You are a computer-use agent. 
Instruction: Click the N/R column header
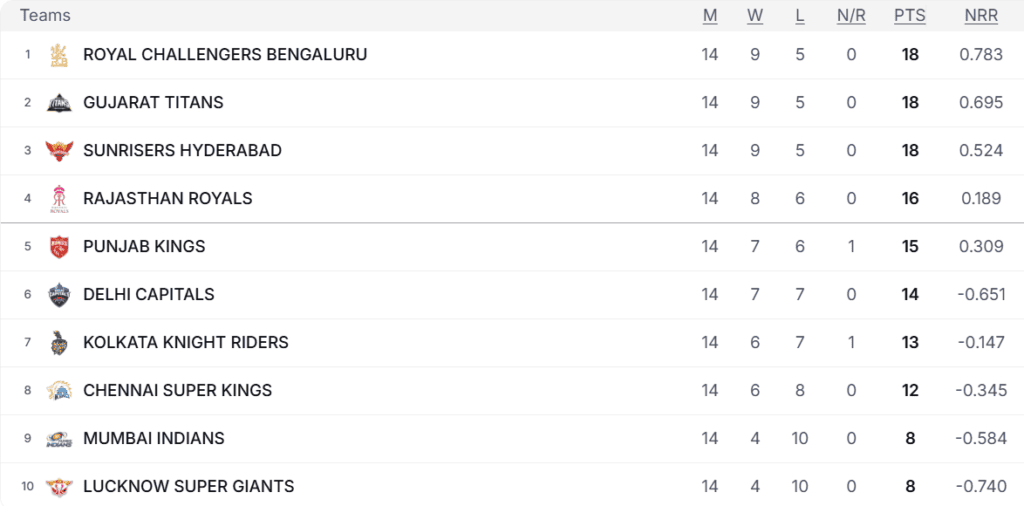(x=851, y=16)
